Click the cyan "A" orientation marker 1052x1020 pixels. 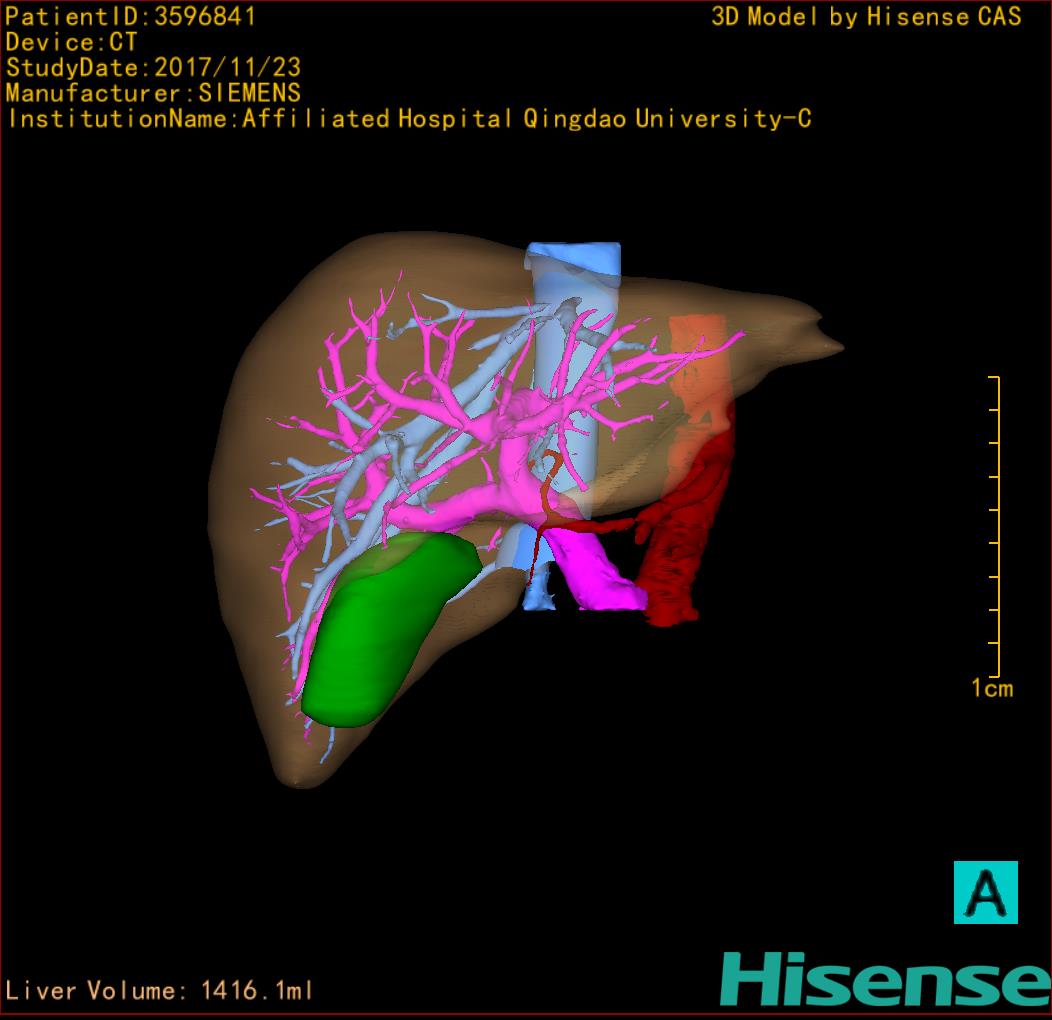click(x=986, y=892)
